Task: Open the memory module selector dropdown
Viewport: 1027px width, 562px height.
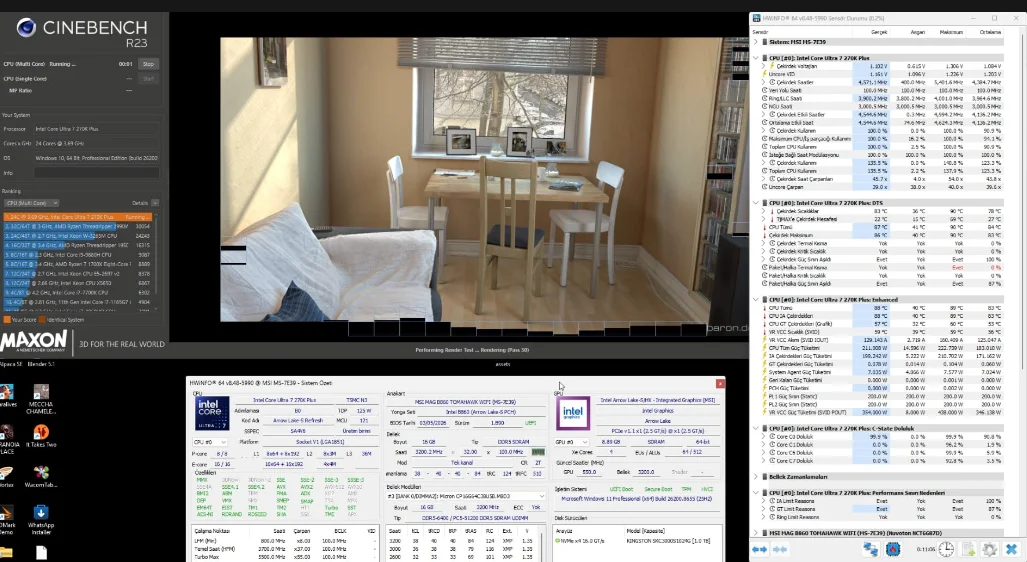Action: coord(466,496)
